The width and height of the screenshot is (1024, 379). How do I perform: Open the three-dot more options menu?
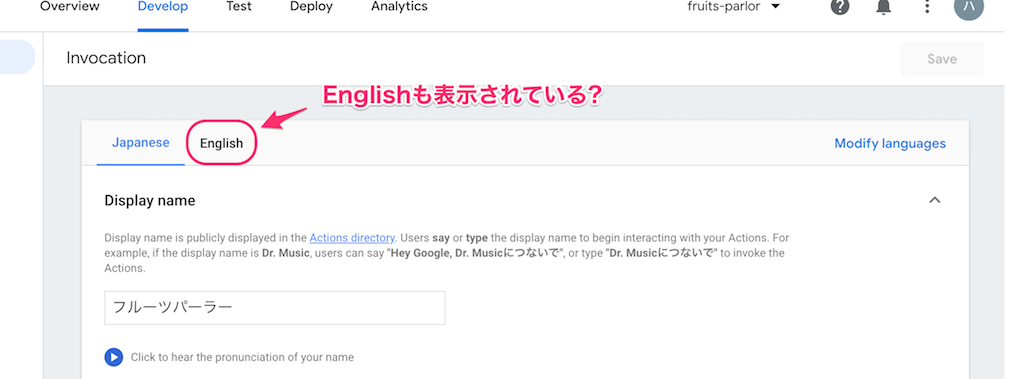[927, 7]
